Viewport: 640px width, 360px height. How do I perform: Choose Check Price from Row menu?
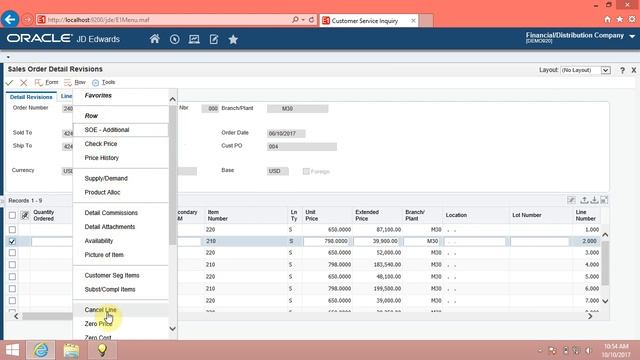pos(121,144)
